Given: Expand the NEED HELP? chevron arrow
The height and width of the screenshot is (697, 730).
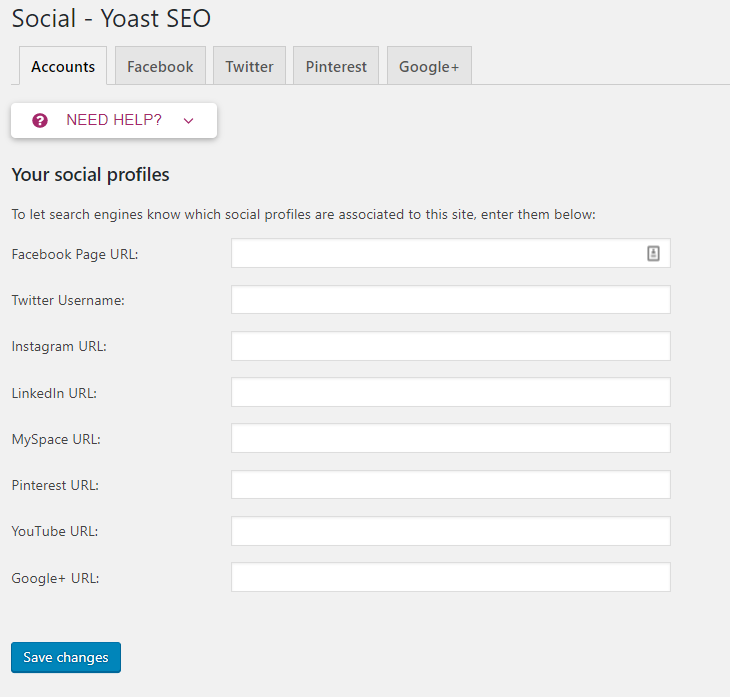Looking at the screenshot, I should coord(188,121).
